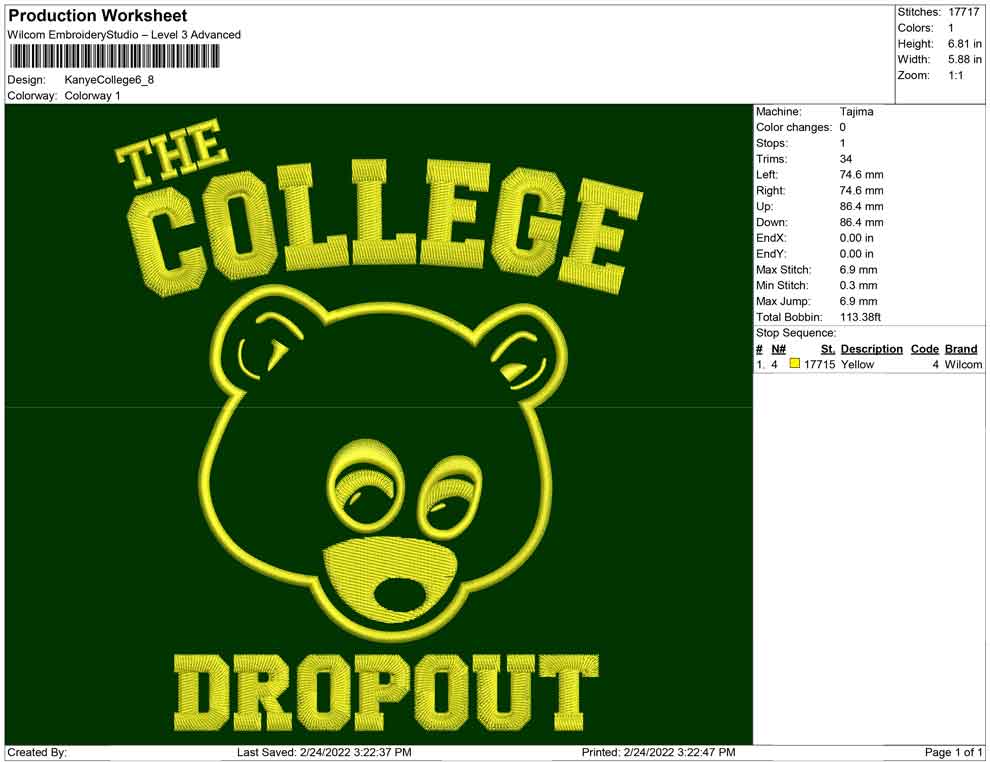Screen dimensions: 990x762
Task: Click the EndY value '0.00 in'
Action: tap(856, 254)
